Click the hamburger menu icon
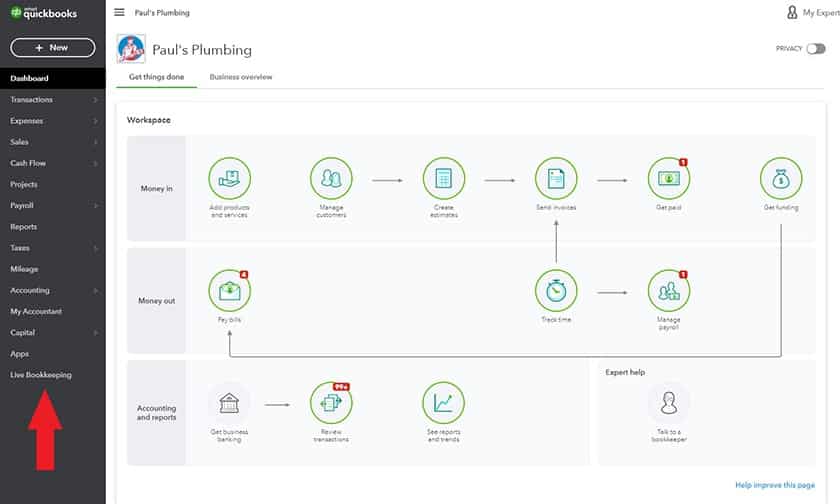The height and width of the screenshot is (504, 840). coord(119,12)
